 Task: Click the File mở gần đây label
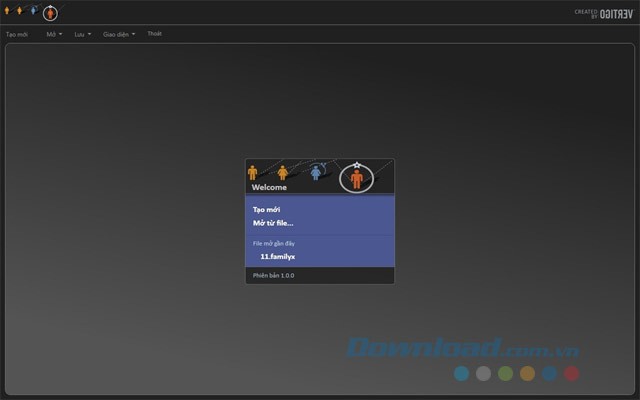273,243
